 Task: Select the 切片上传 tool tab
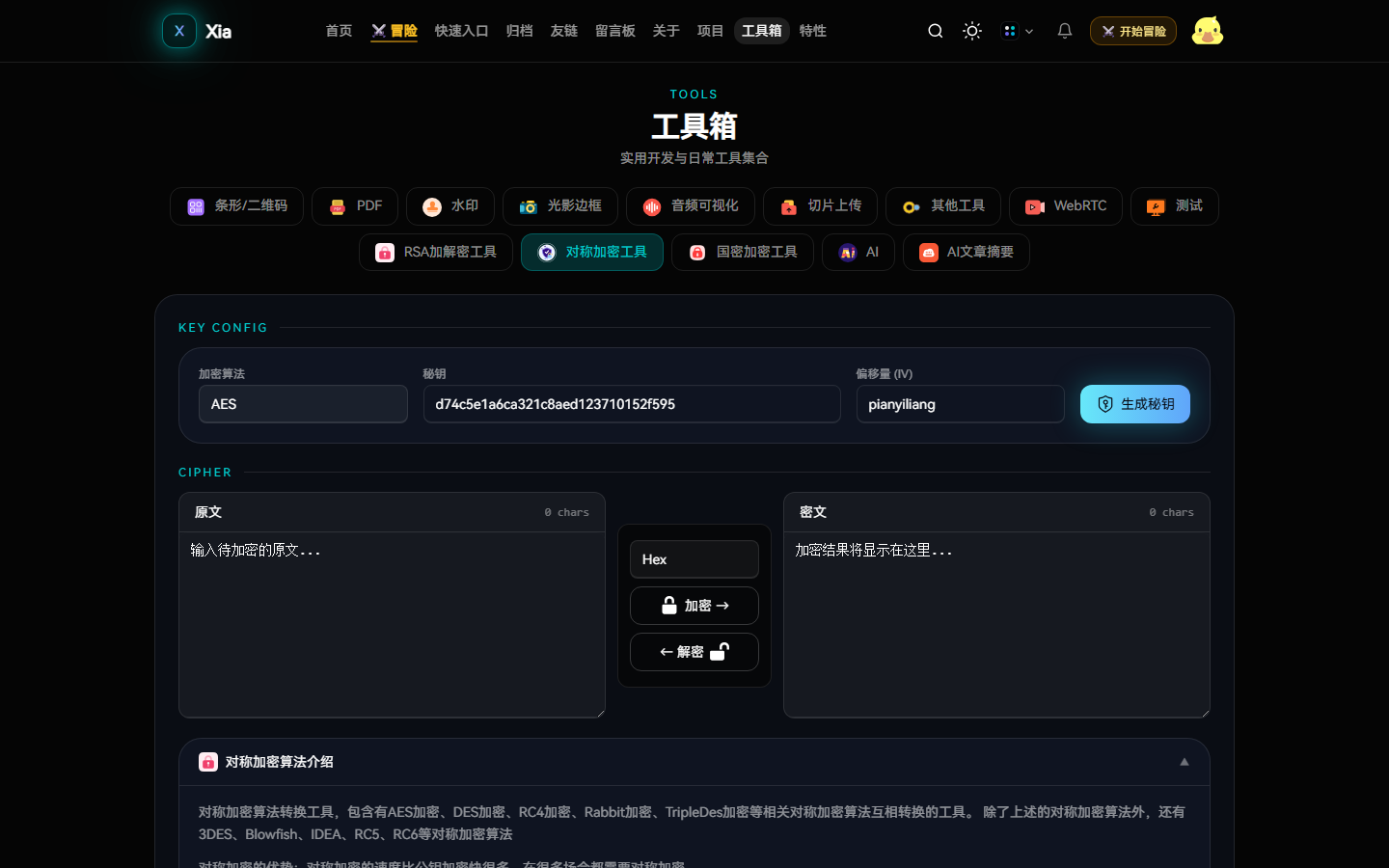tap(820, 206)
